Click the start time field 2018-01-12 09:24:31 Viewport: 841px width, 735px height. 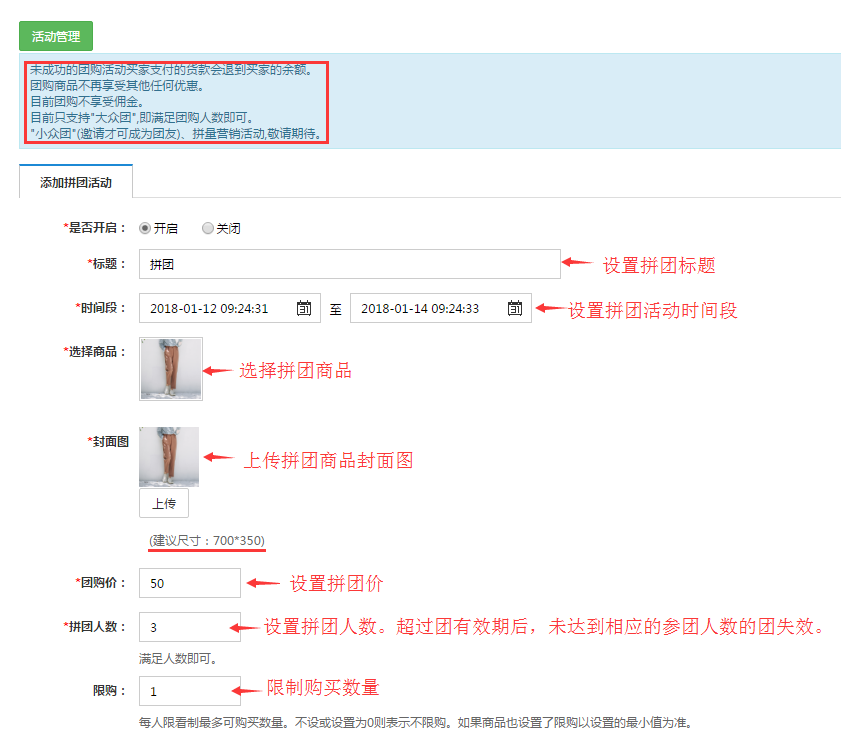pos(230,308)
